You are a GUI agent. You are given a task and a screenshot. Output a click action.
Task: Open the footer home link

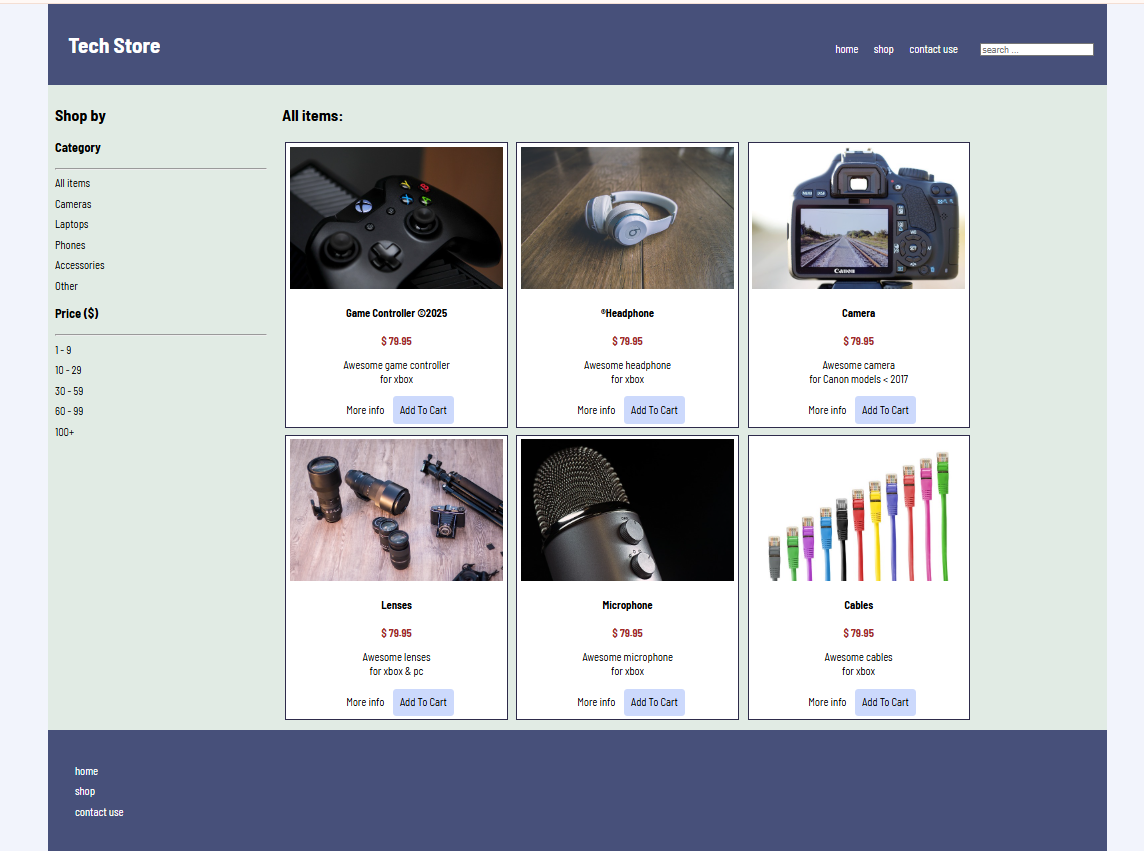(86, 771)
